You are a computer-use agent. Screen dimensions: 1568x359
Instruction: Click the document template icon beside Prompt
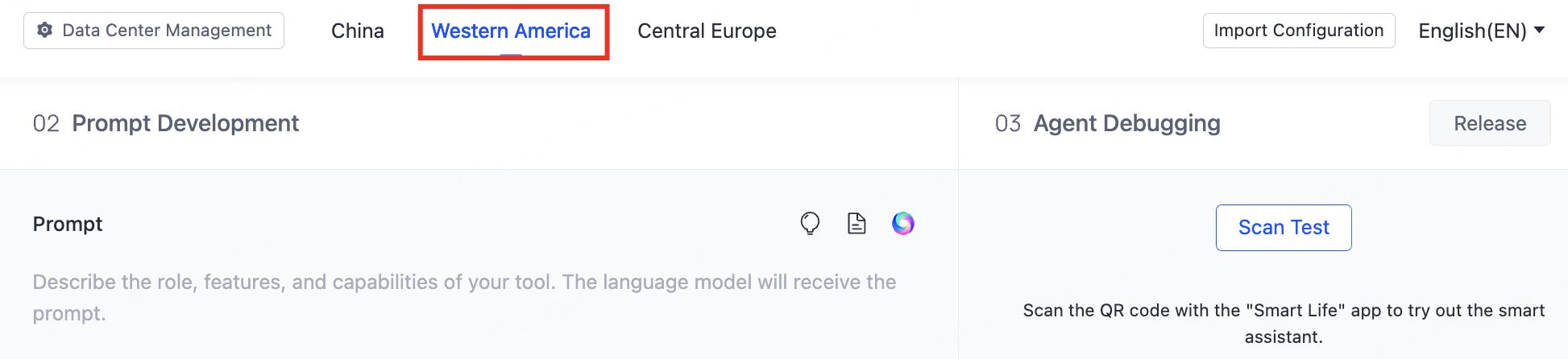coord(857,223)
